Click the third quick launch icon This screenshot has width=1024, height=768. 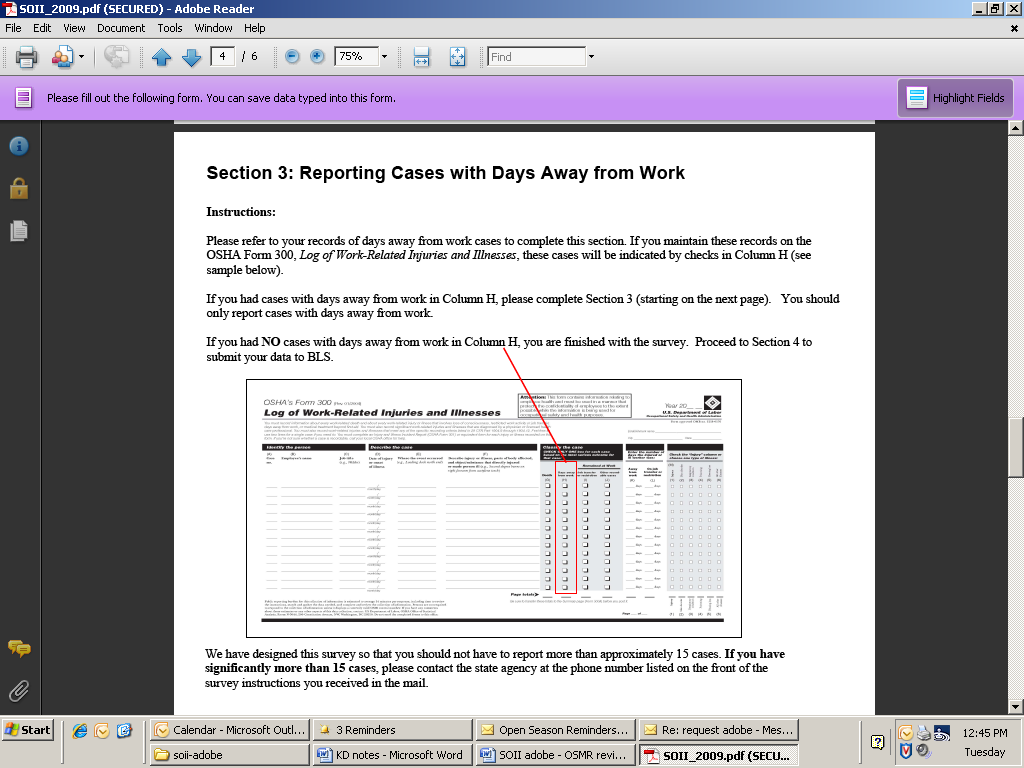point(124,730)
